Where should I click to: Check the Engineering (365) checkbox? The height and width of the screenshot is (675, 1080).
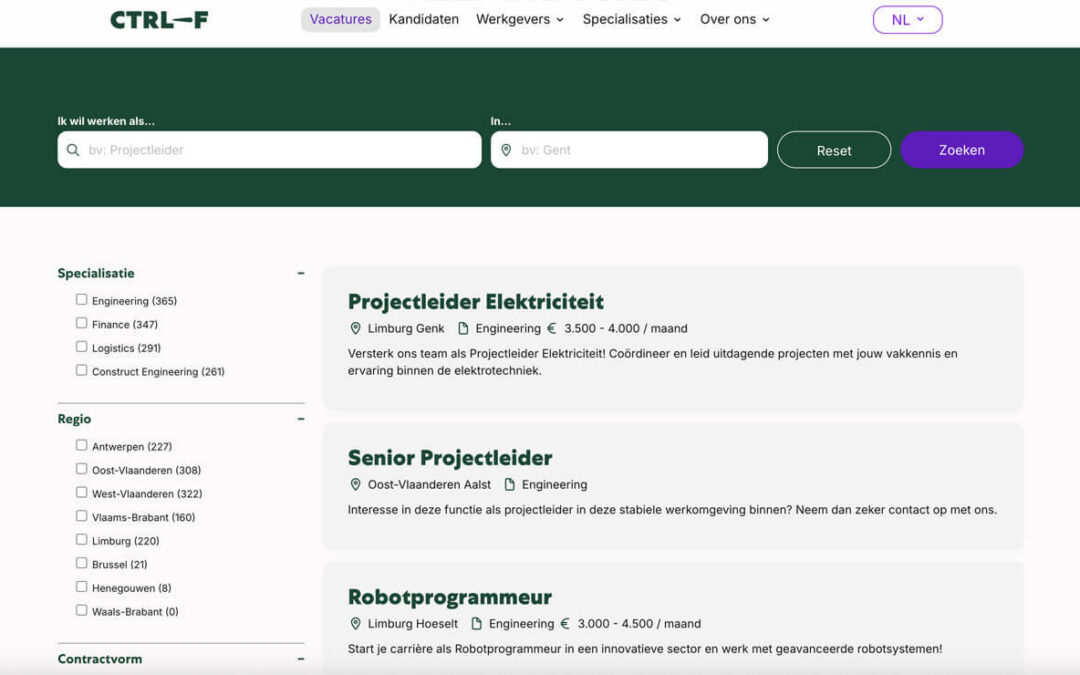pyautogui.click(x=81, y=300)
